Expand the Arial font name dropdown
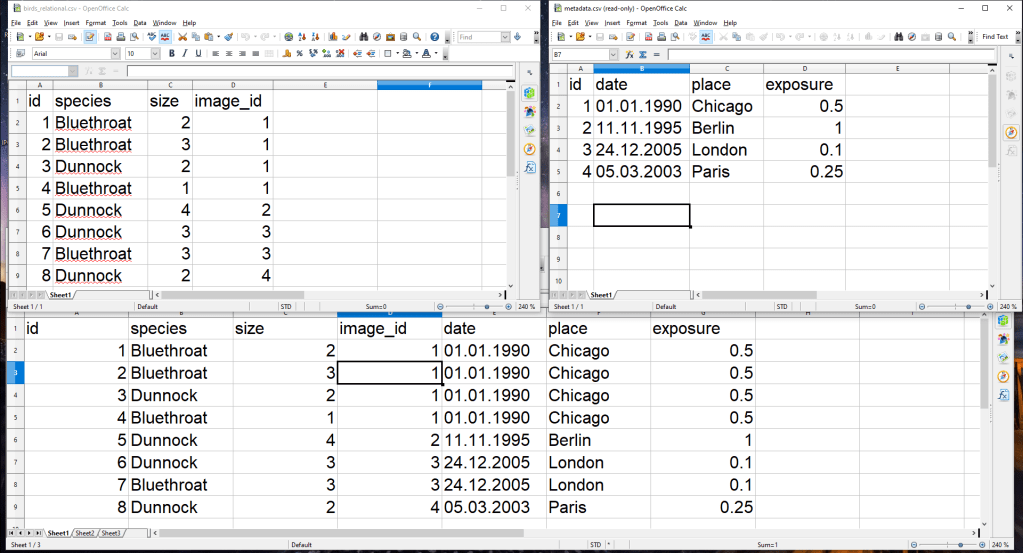The height and width of the screenshot is (553, 1023). point(115,53)
